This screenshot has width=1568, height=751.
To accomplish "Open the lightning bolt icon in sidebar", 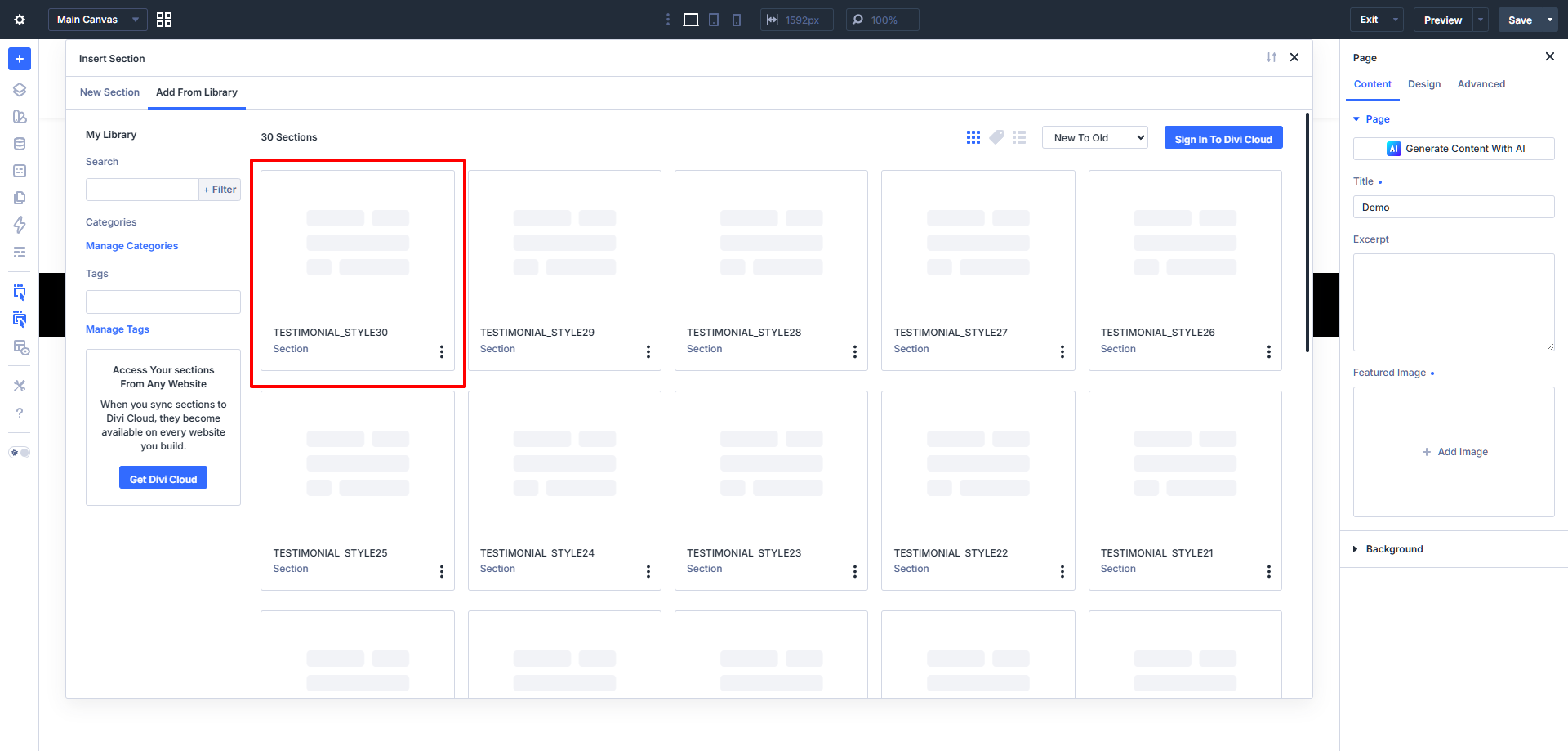I will [x=20, y=225].
